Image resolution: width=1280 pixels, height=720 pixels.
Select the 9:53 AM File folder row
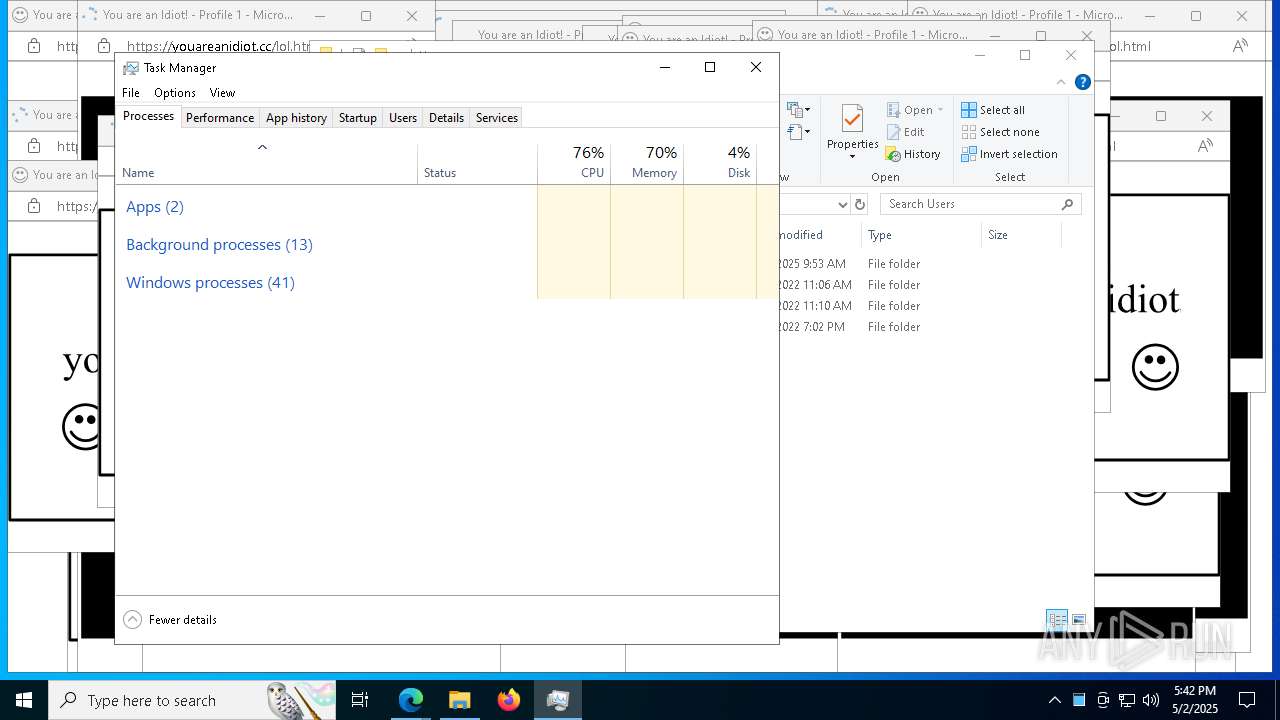[920, 264]
